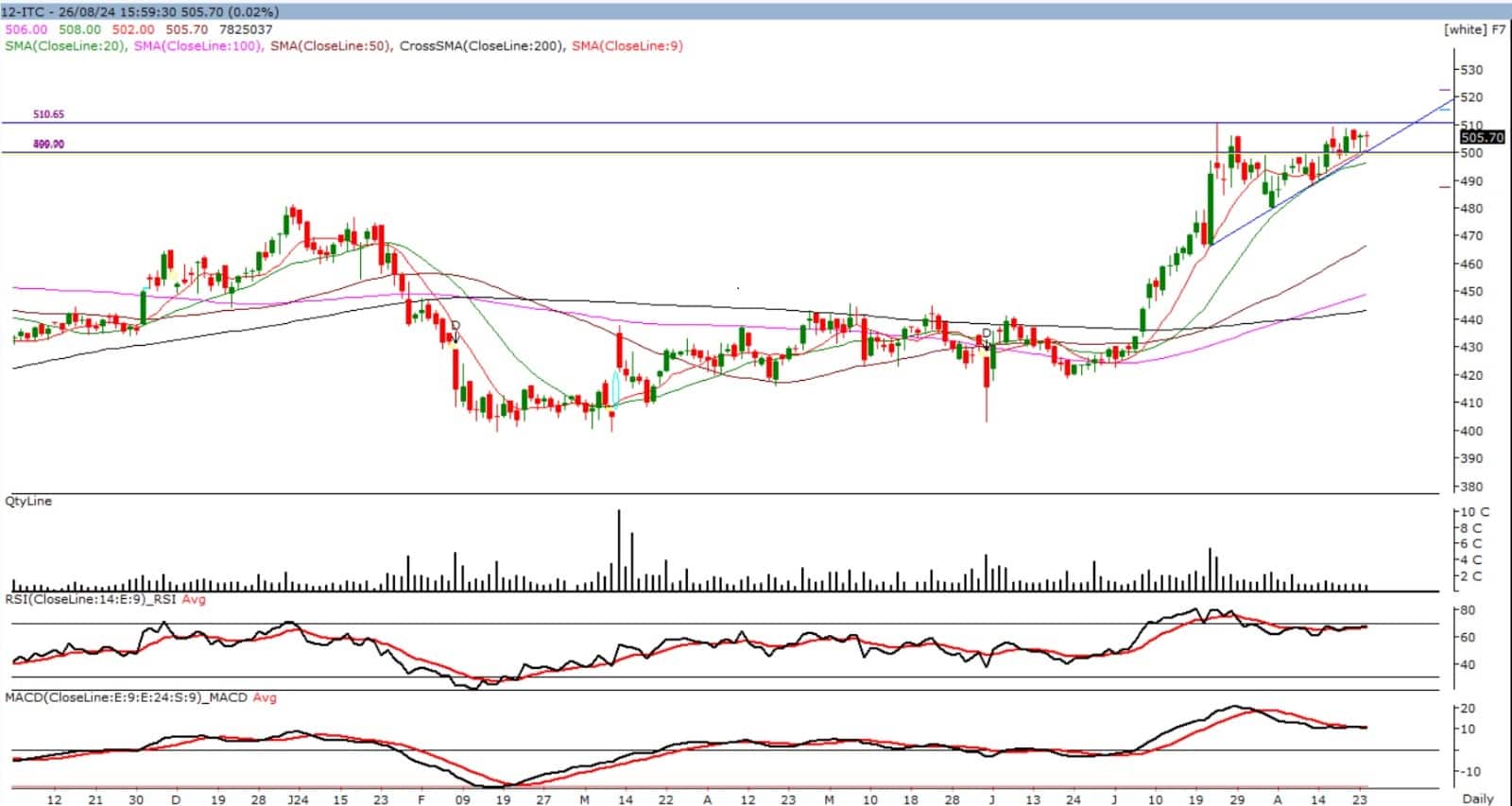Click the SMA(CloseLine:20) green legend label

click(x=64, y=45)
